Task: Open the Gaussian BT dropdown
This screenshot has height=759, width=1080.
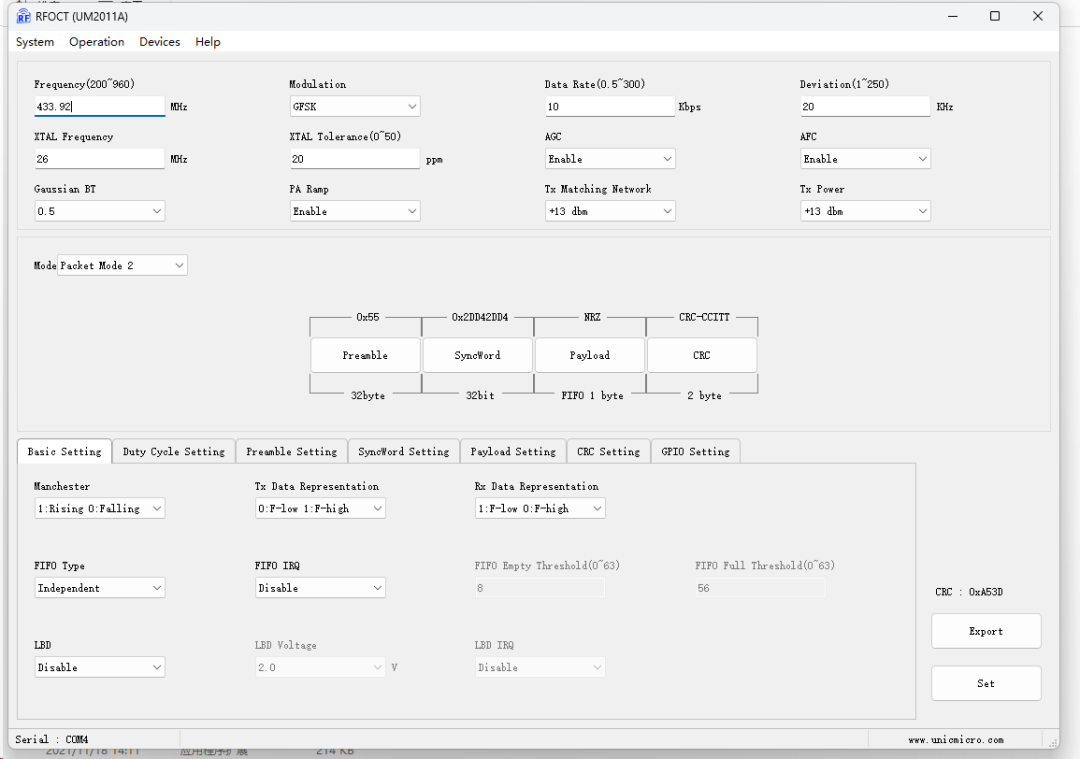Action: 99,211
